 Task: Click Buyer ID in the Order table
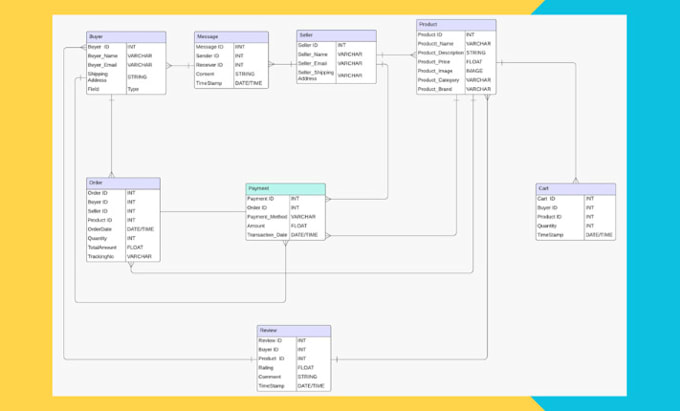(97, 202)
